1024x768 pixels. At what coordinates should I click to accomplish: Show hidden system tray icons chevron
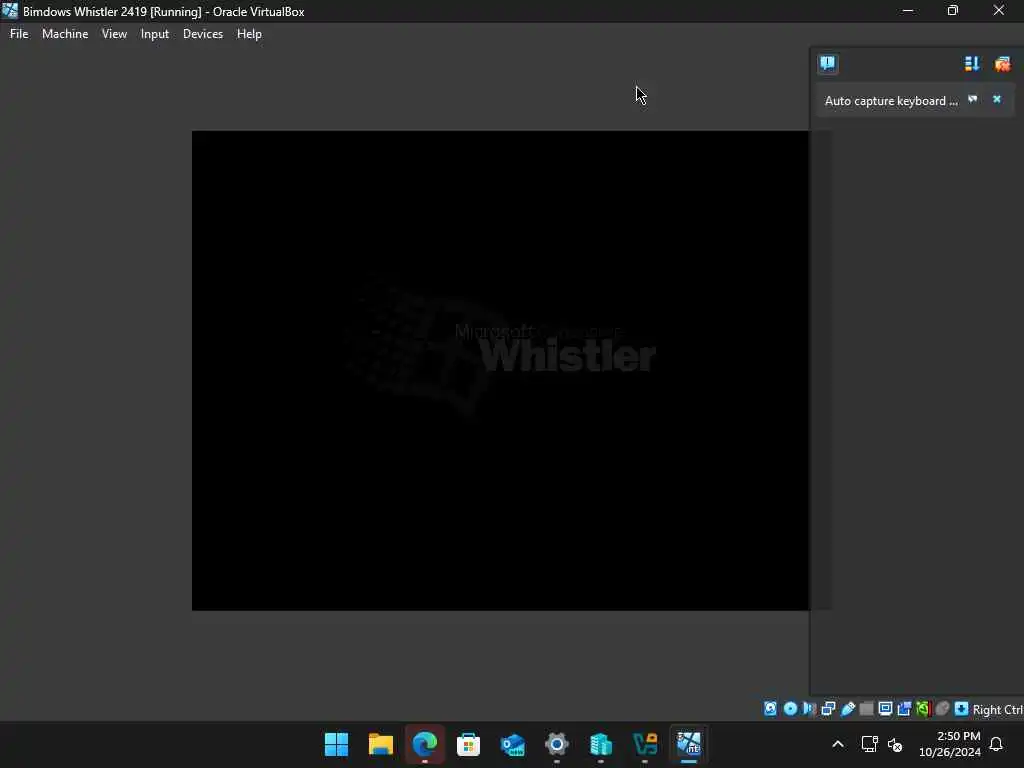click(x=838, y=744)
